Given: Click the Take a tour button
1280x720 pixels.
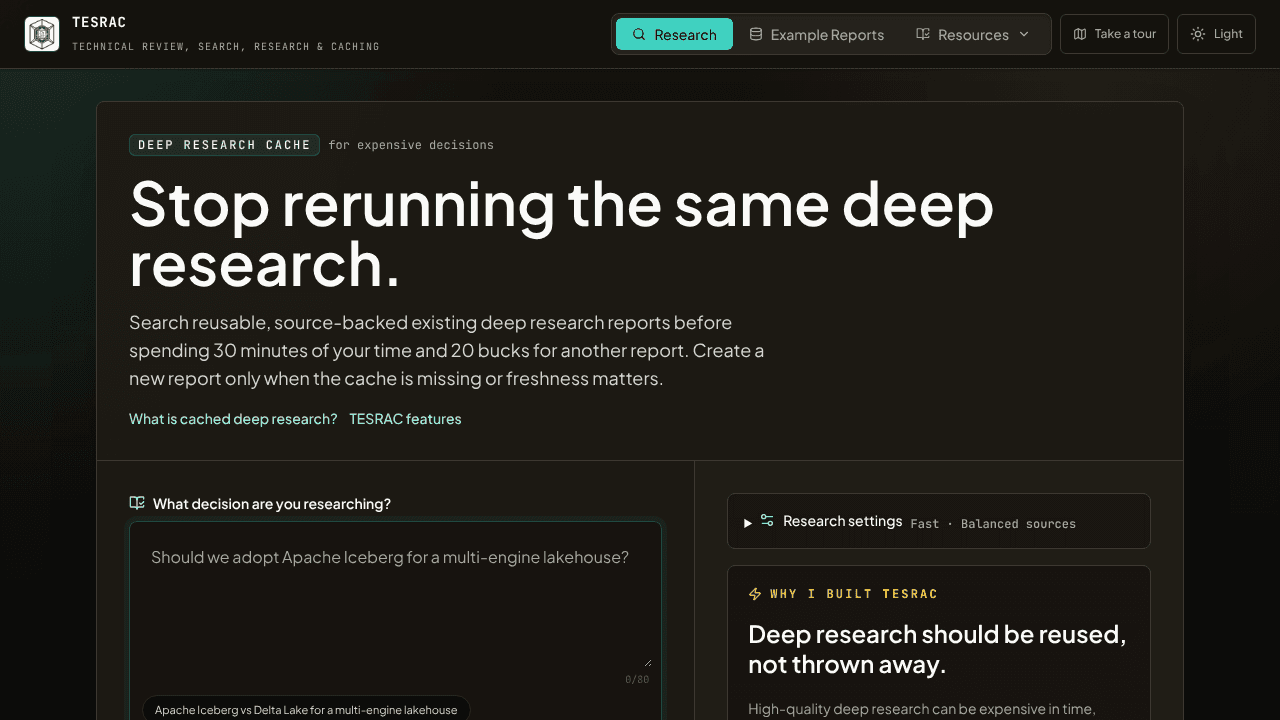Looking at the screenshot, I should [1114, 34].
